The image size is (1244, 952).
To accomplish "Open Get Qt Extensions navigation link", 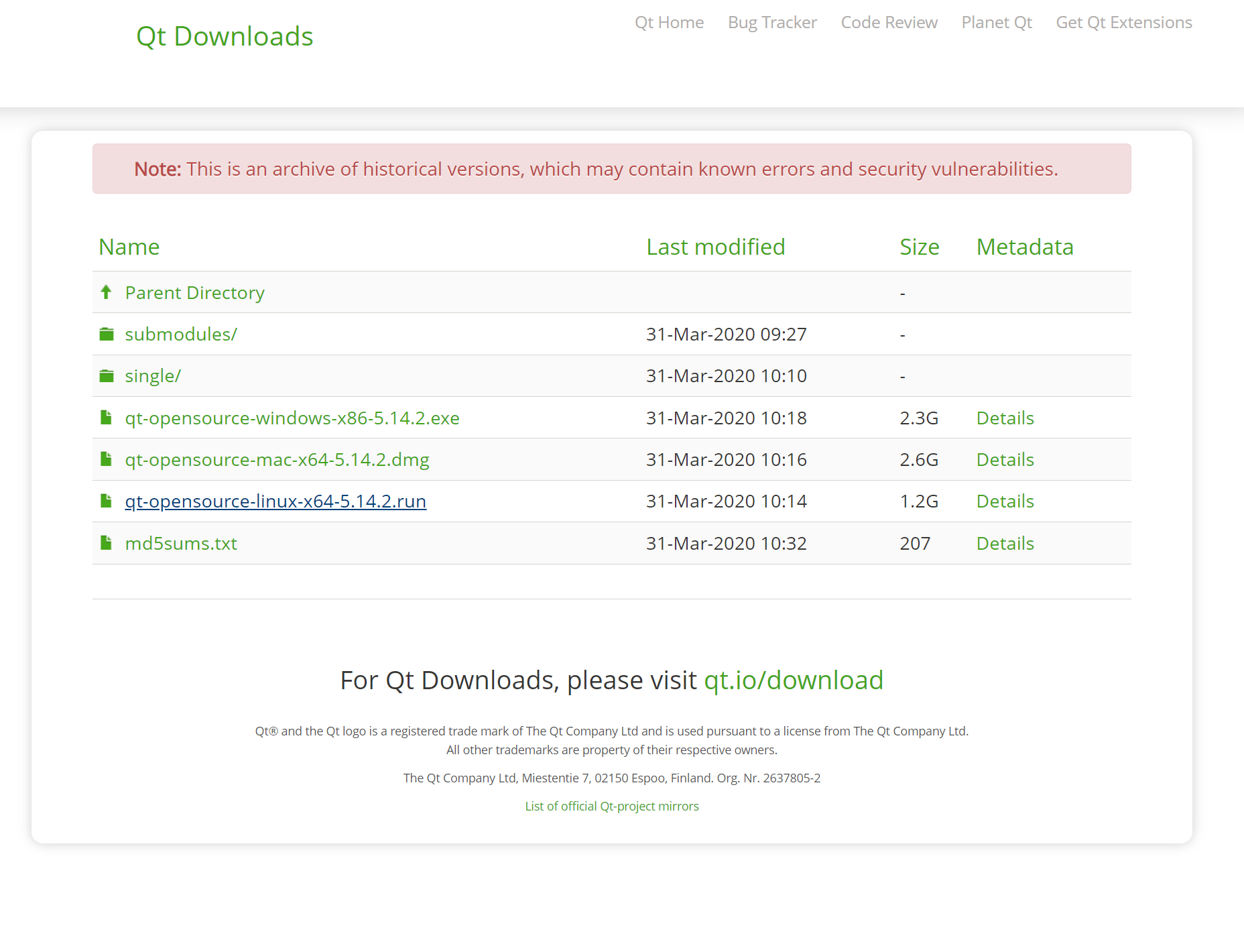I will tap(1124, 23).
